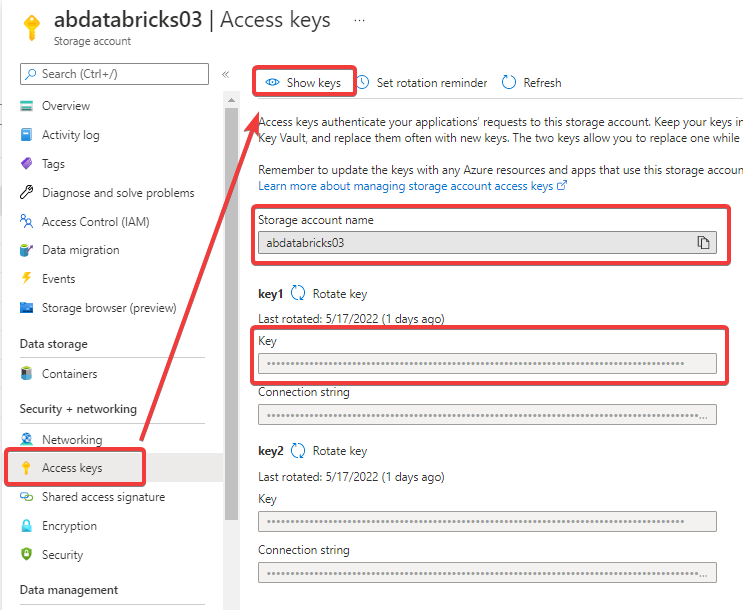Click Set rotation reminder
This screenshot has height=610, width=743.
422,82
